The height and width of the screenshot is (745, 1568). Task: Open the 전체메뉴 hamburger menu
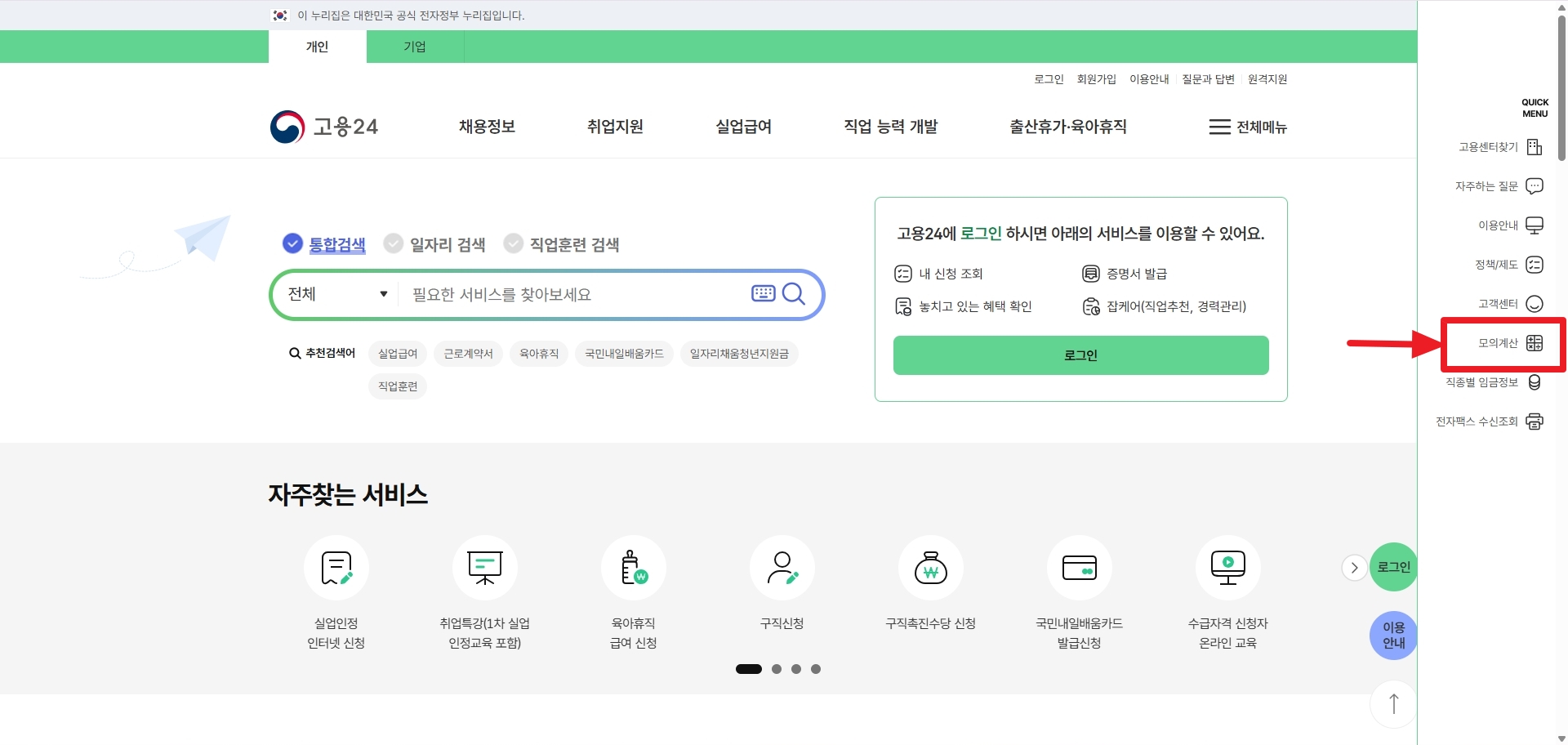pos(1248,127)
